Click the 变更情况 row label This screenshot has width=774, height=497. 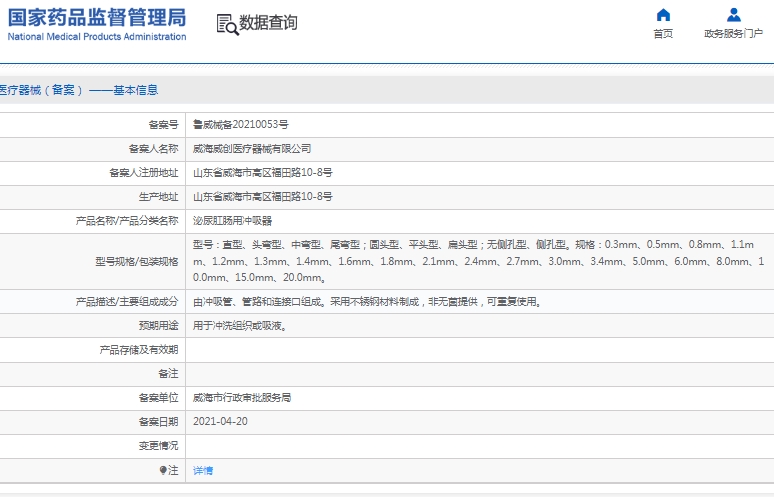pyautogui.click(x=158, y=446)
